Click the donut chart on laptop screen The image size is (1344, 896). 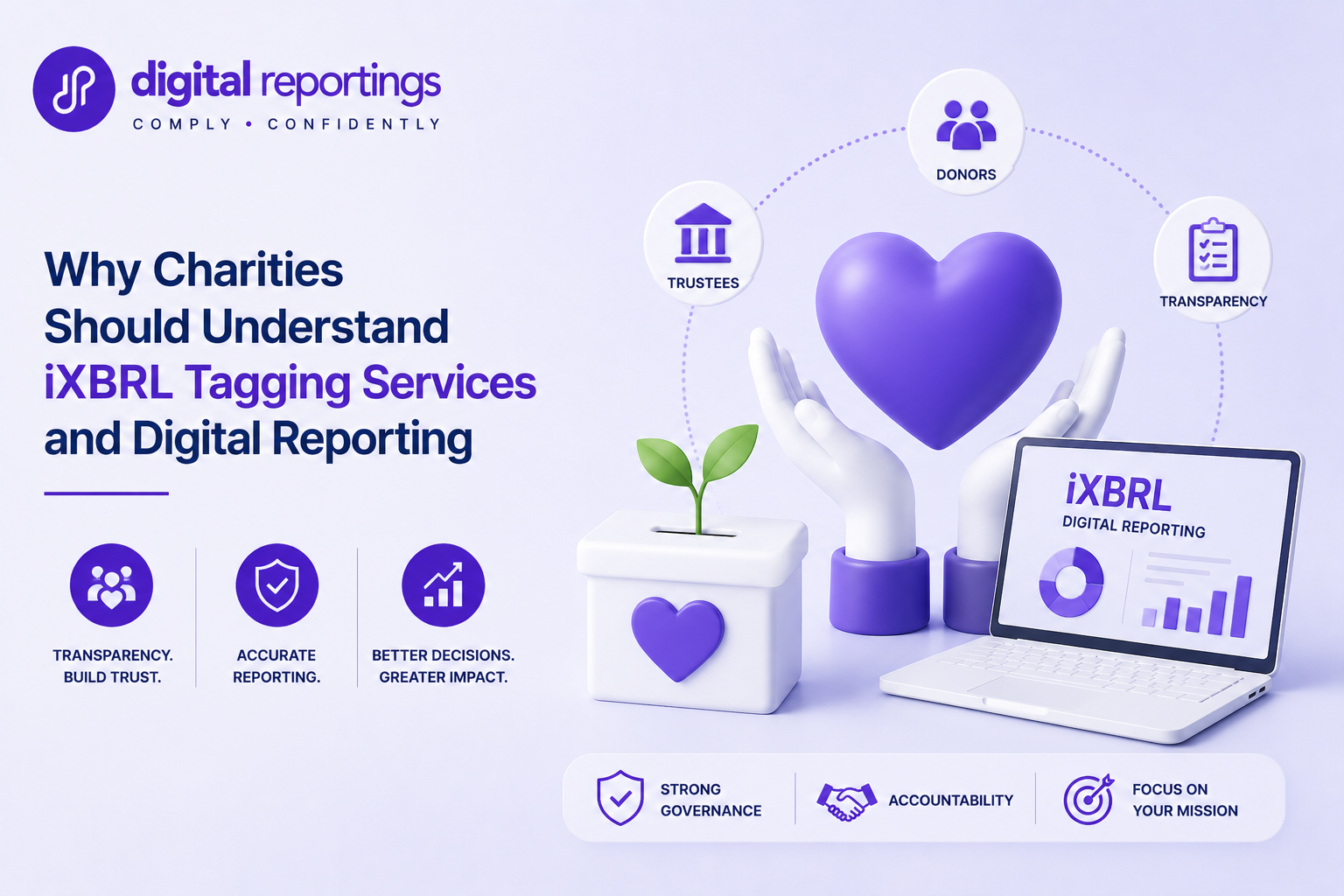[1071, 582]
